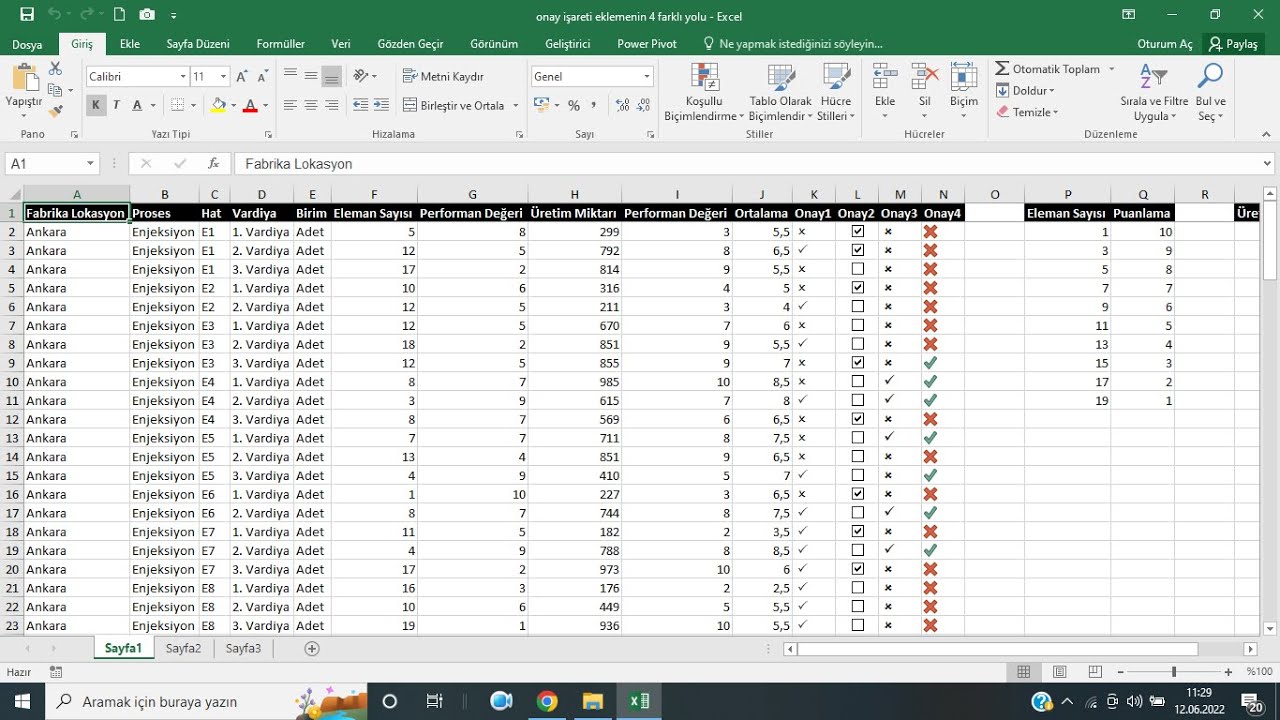
Task: Click the Format Painter brush icon
Action: (x=56, y=111)
